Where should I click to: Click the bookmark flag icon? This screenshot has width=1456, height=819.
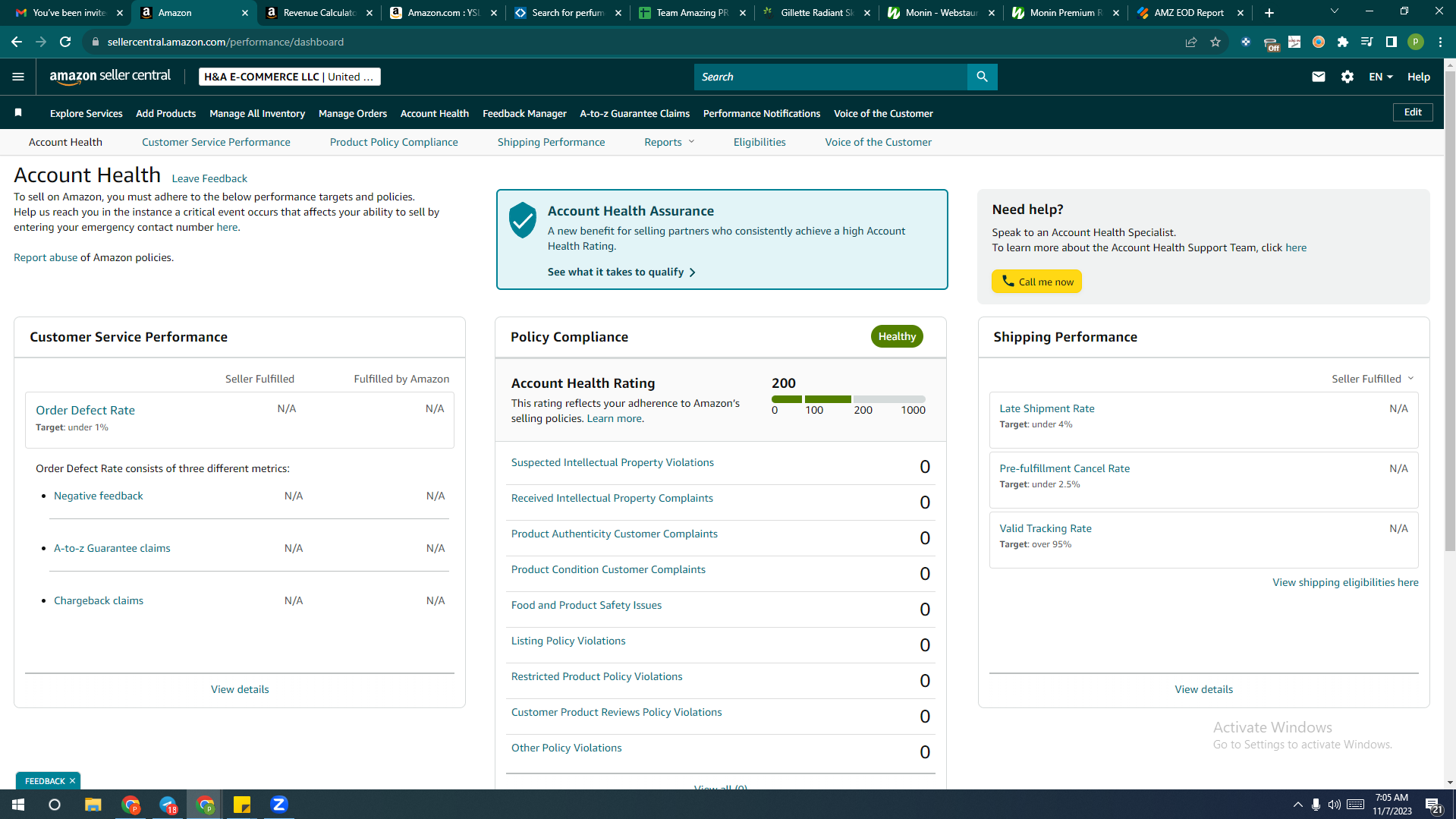click(x=18, y=113)
